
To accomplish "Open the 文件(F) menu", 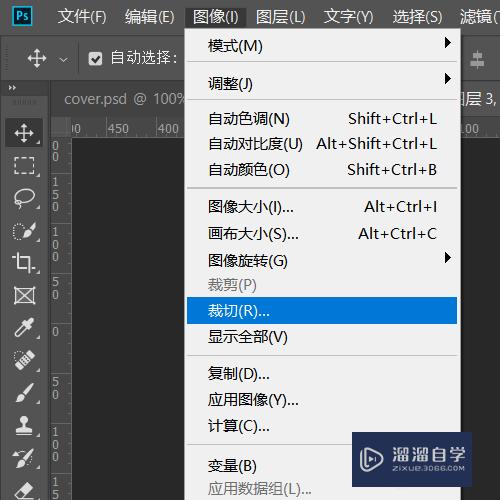I will [82, 17].
